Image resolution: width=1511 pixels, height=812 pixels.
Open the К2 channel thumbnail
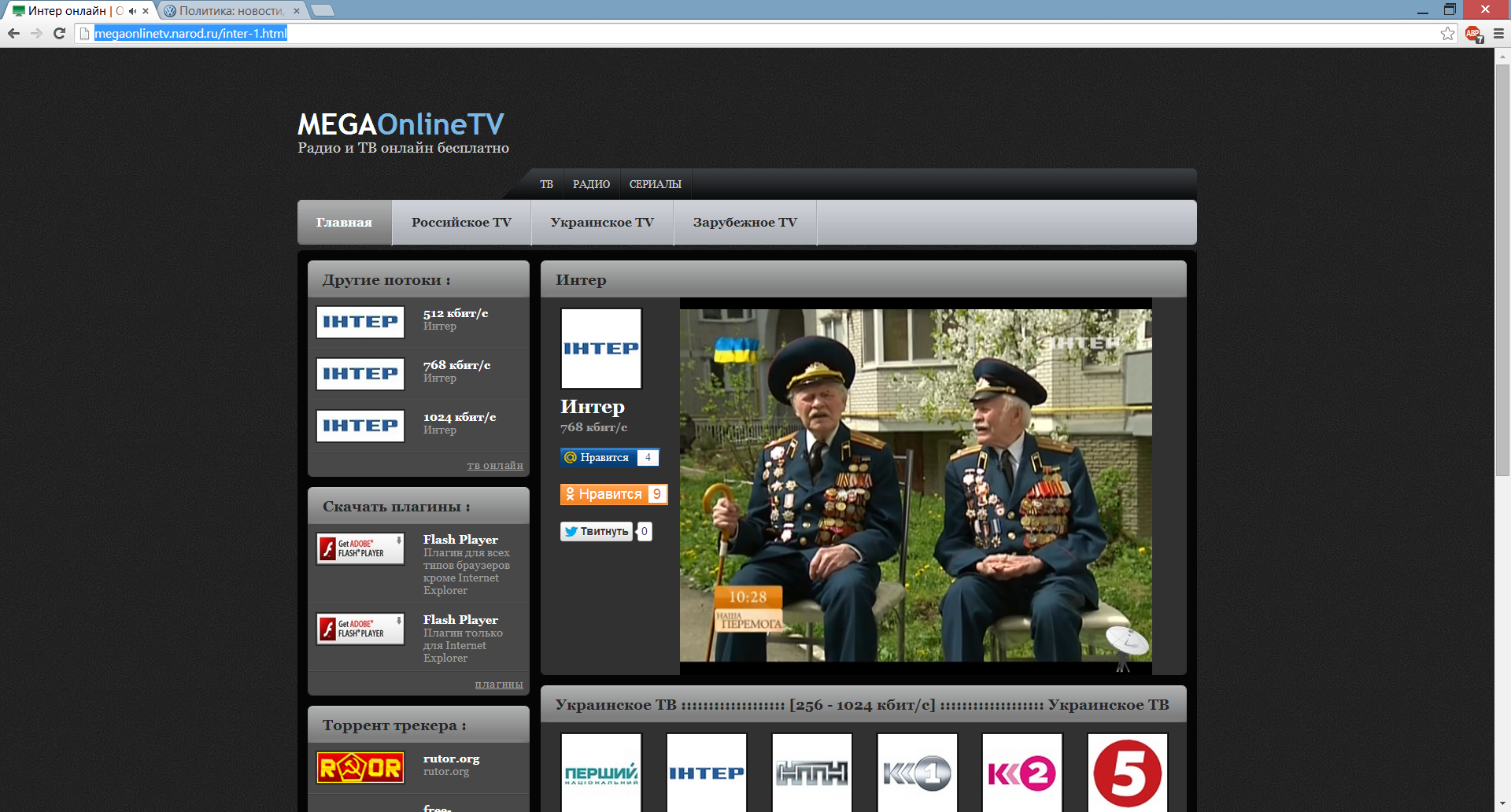(x=1022, y=773)
